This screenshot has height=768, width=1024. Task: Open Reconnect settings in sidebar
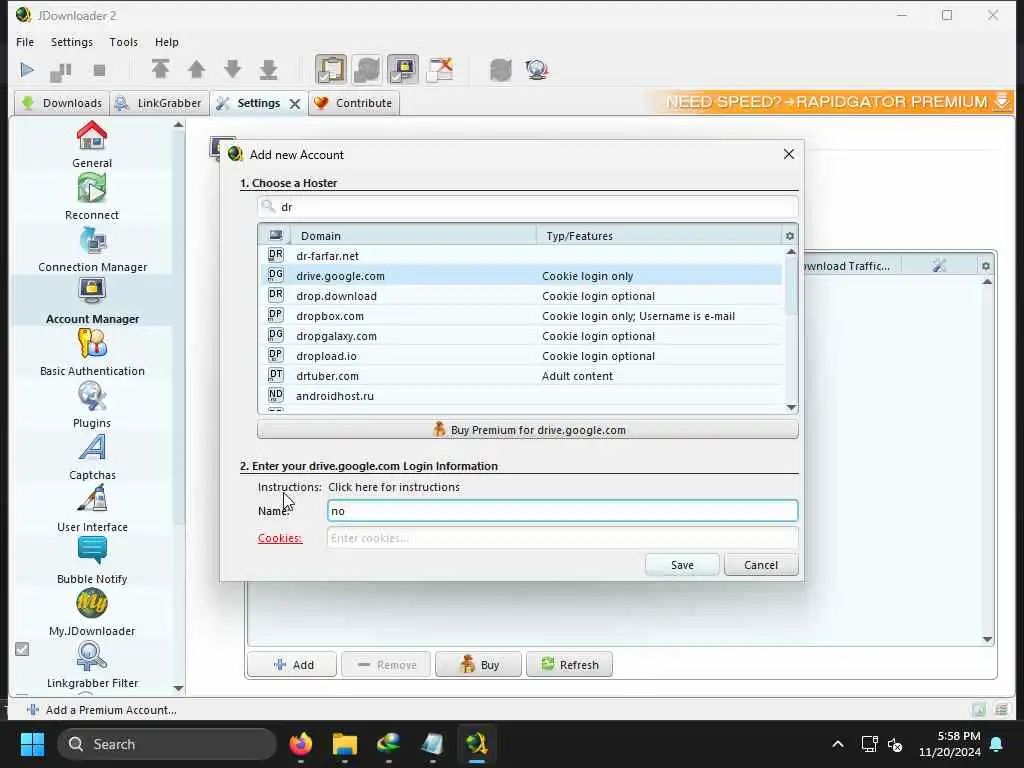point(92,197)
